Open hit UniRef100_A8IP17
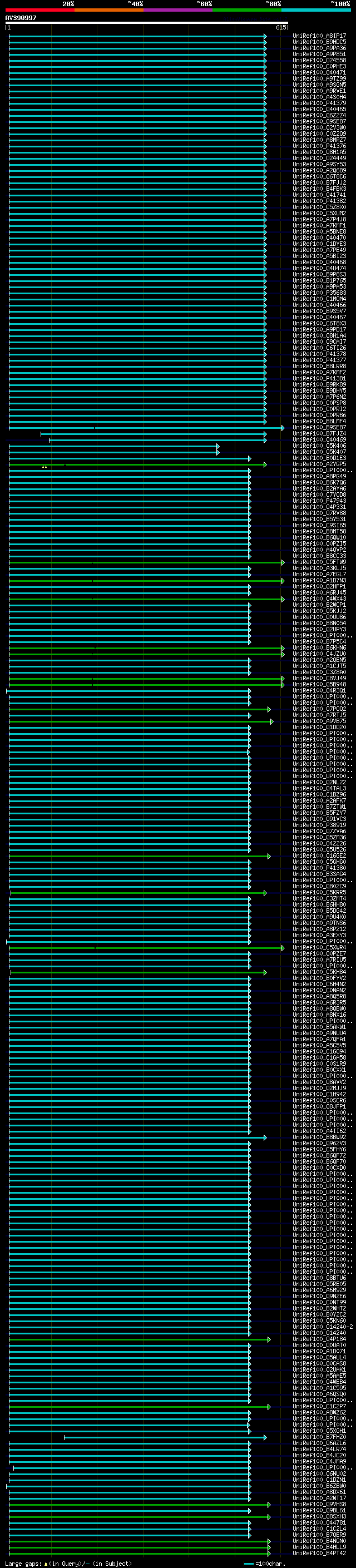The image size is (356, 1568). click(319, 36)
